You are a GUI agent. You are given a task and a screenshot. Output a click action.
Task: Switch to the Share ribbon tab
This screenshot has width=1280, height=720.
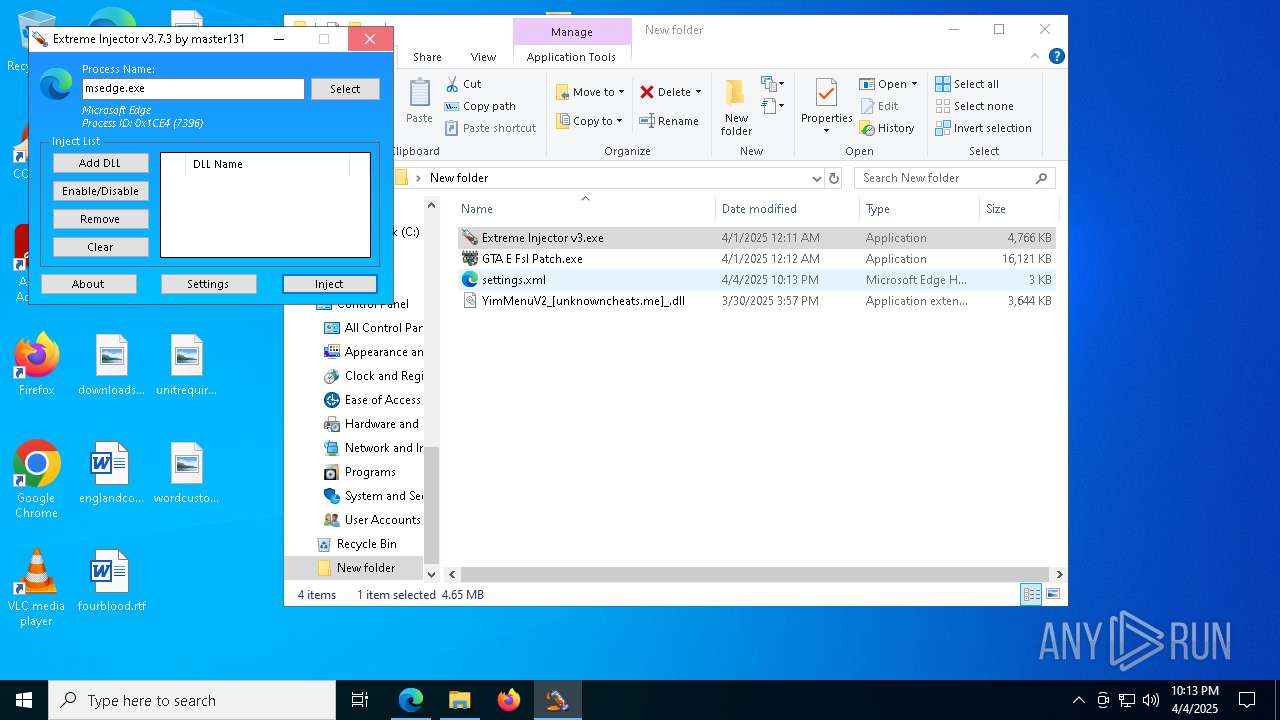(427, 57)
